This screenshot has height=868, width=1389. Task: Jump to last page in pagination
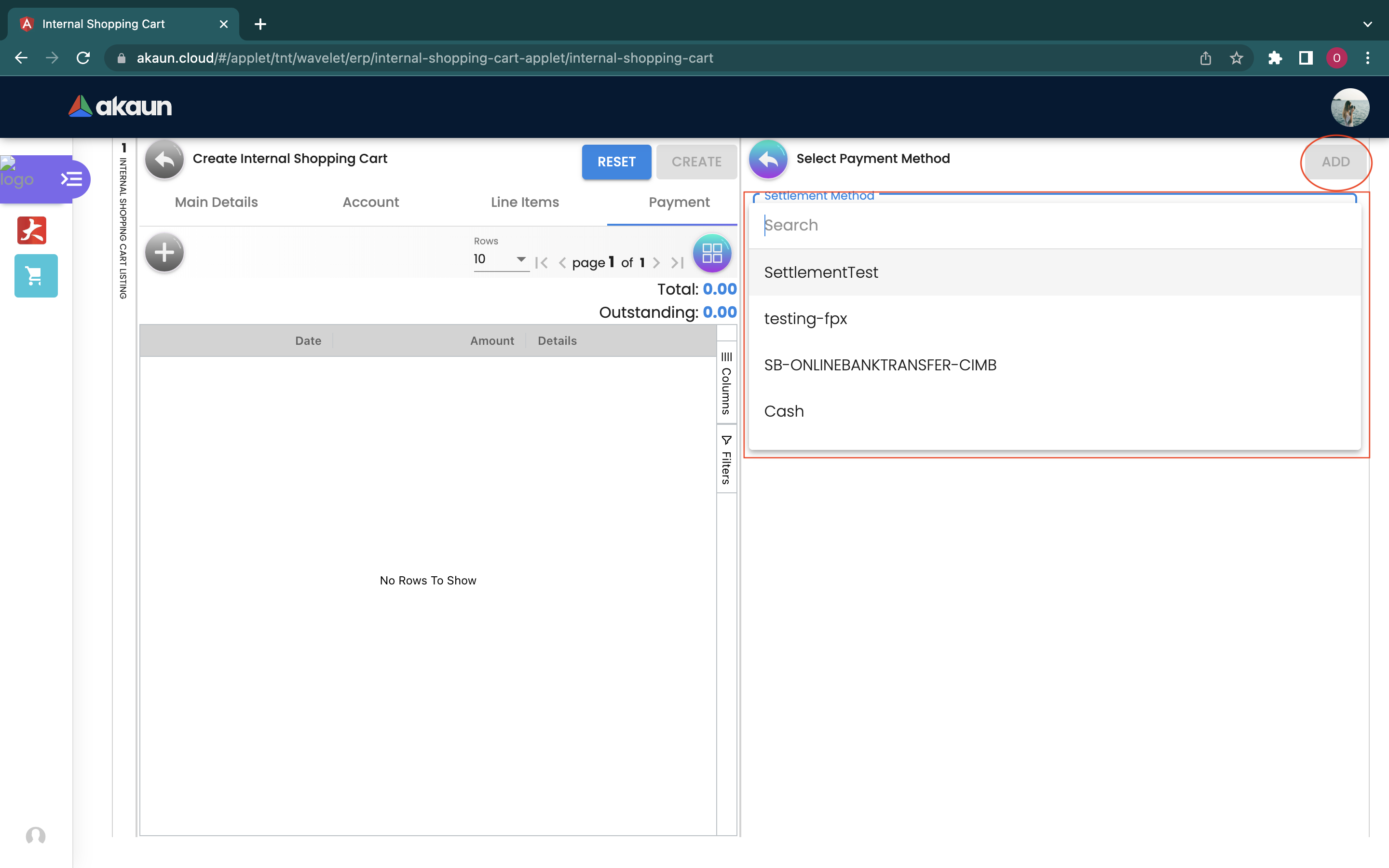[677, 263]
